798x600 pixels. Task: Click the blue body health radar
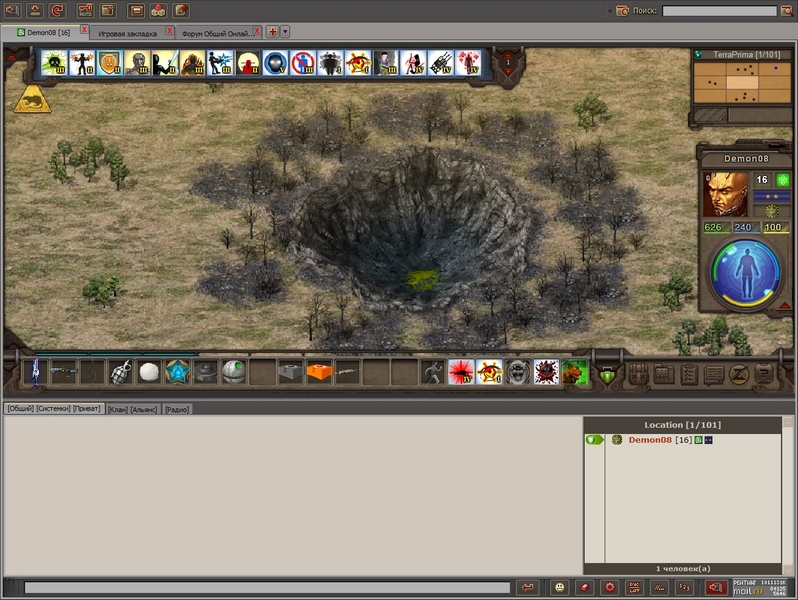click(x=746, y=272)
